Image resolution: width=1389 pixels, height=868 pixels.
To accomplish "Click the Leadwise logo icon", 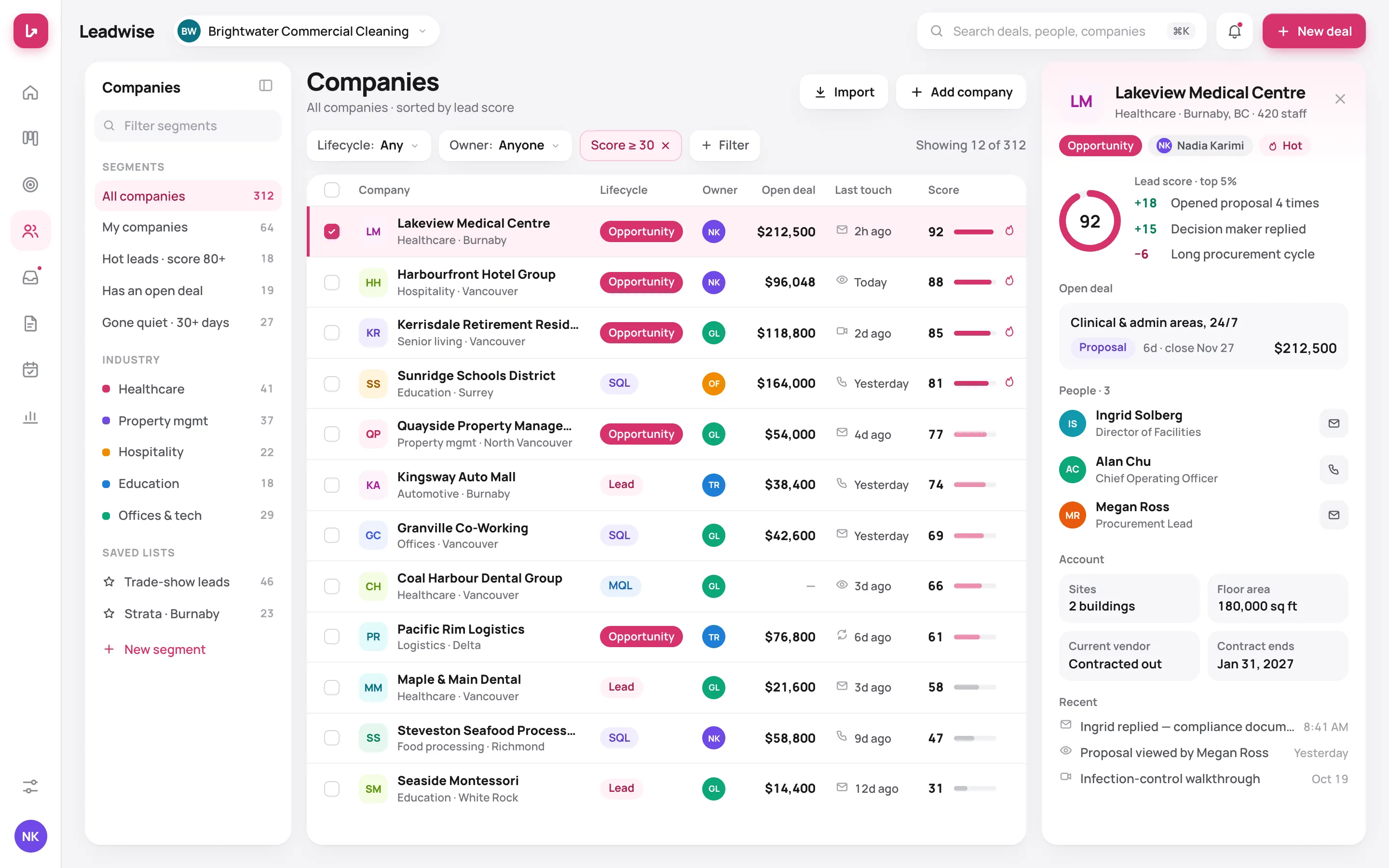I will (31, 31).
